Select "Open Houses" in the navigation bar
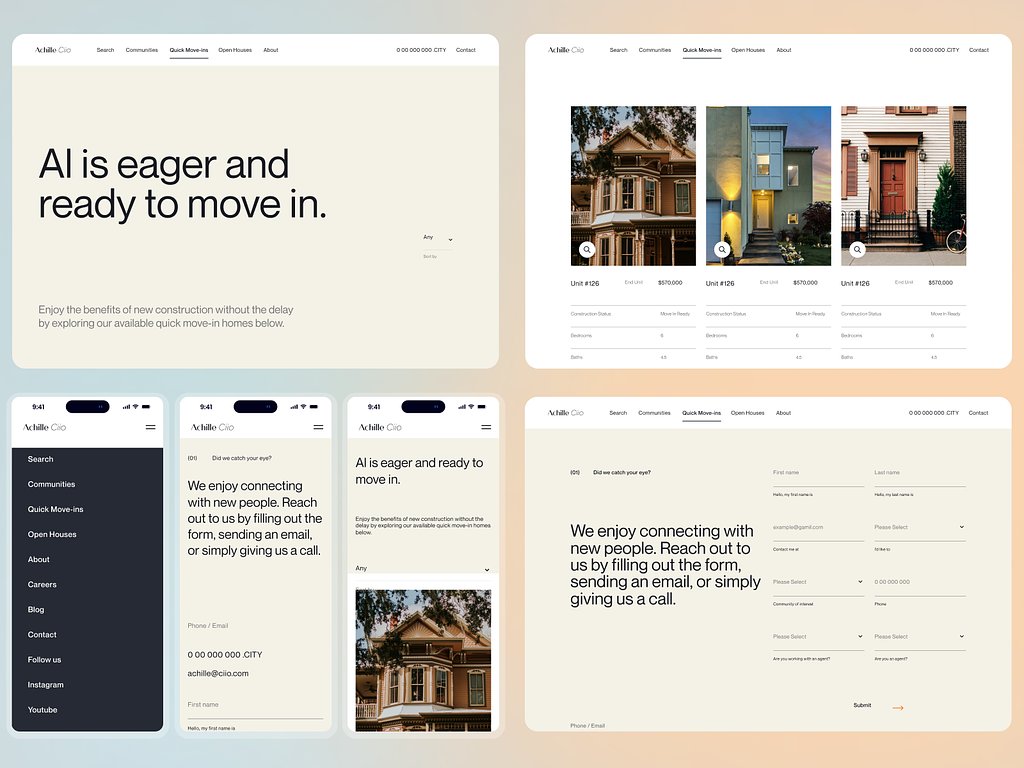Screen dimensions: 1024x768 pos(235,49)
